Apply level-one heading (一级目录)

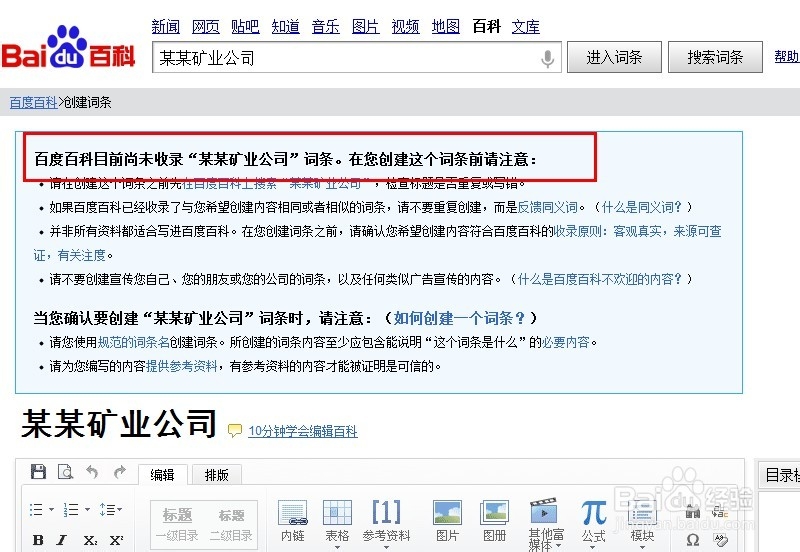pyautogui.click(x=177, y=524)
